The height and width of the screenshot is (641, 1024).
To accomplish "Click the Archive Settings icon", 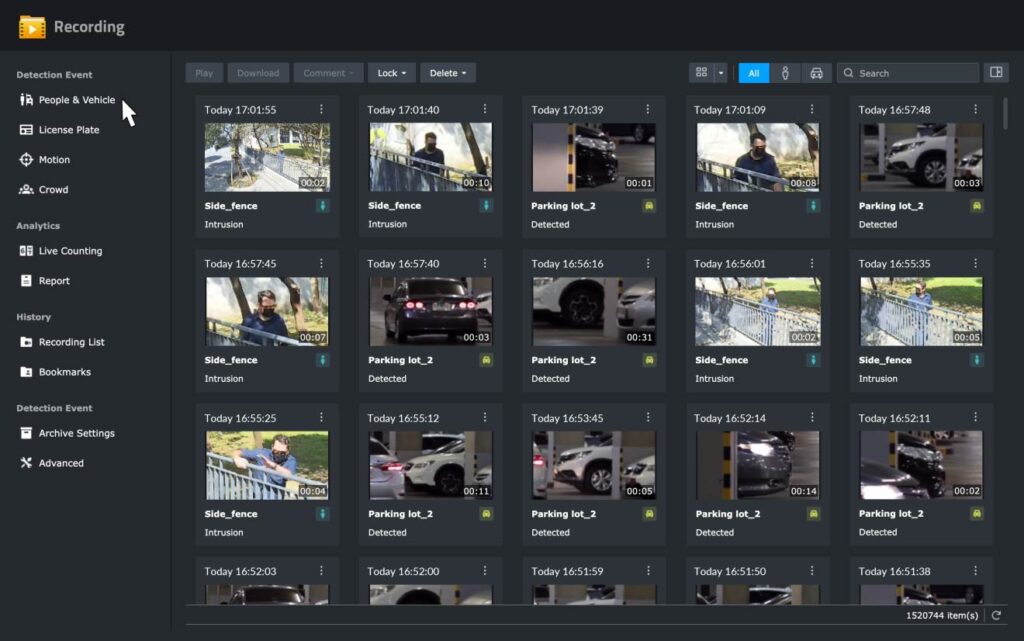I will pyautogui.click(x=26, y=433).
